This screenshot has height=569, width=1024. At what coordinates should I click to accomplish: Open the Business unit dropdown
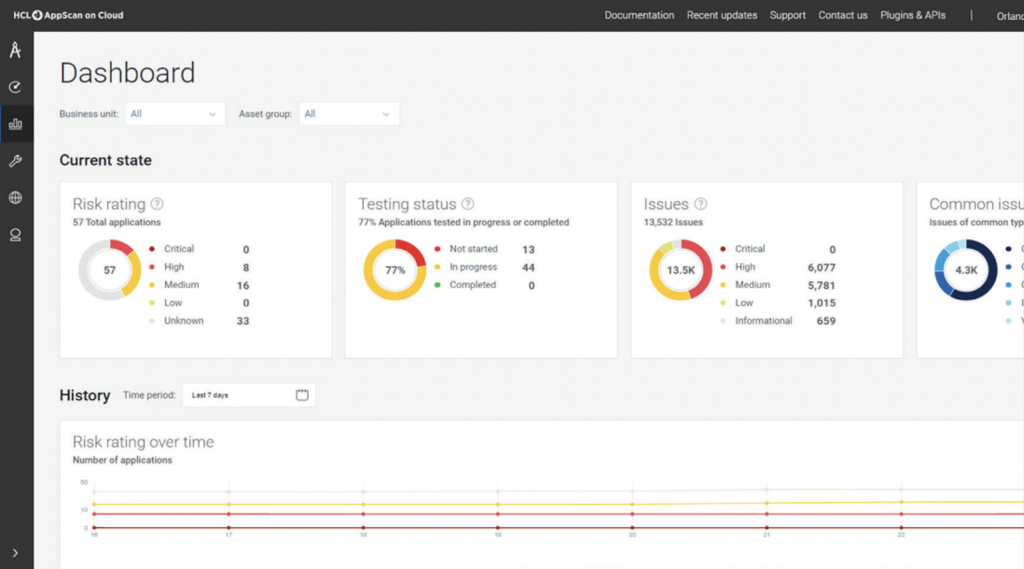[x=174, y=114]
